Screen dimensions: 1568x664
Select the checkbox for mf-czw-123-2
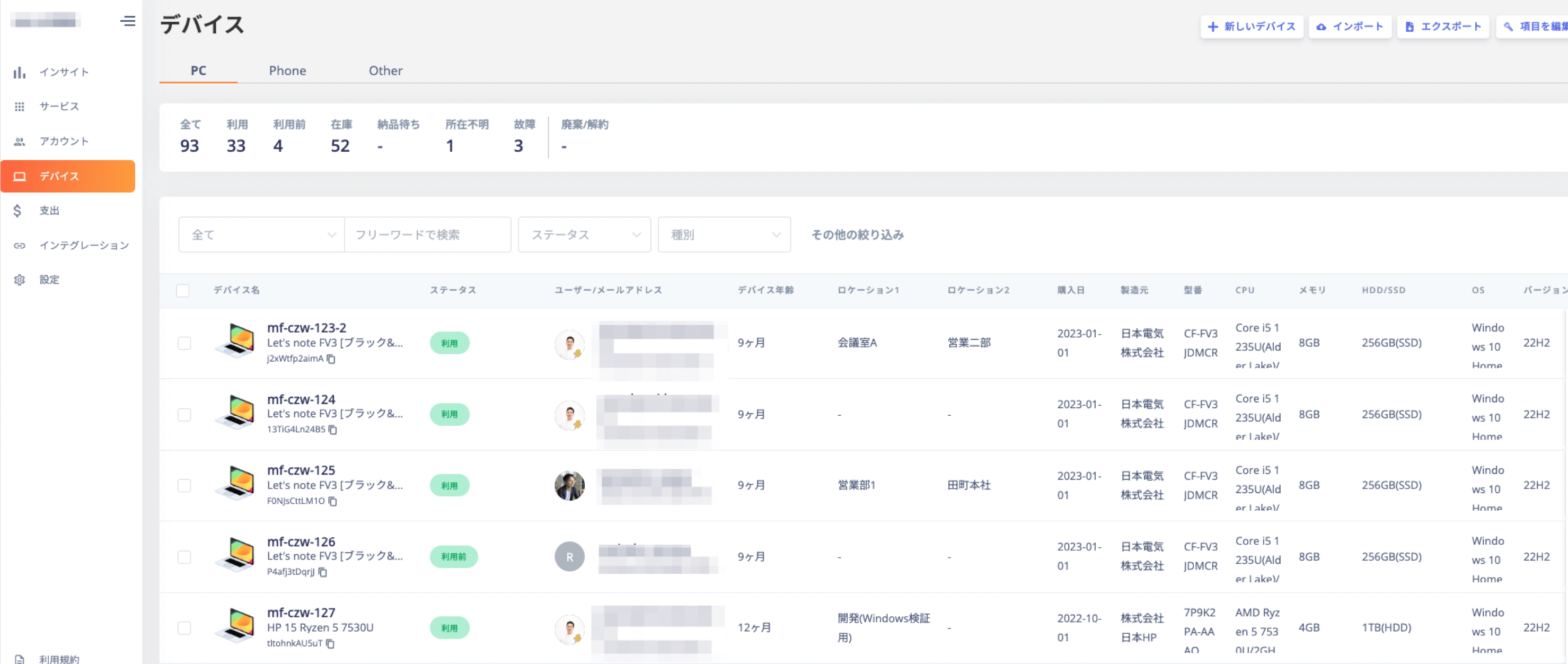[x=184, y=344]
